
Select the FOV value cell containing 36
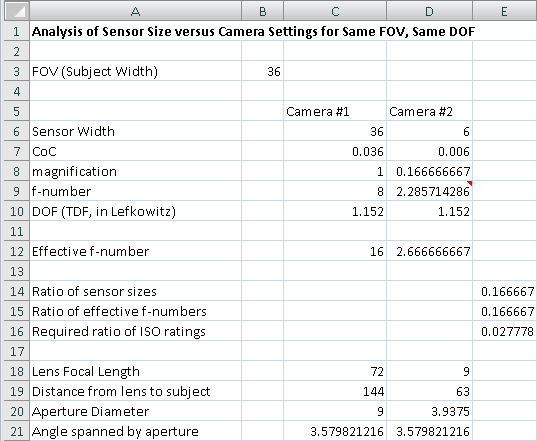(x=263, y=71)
